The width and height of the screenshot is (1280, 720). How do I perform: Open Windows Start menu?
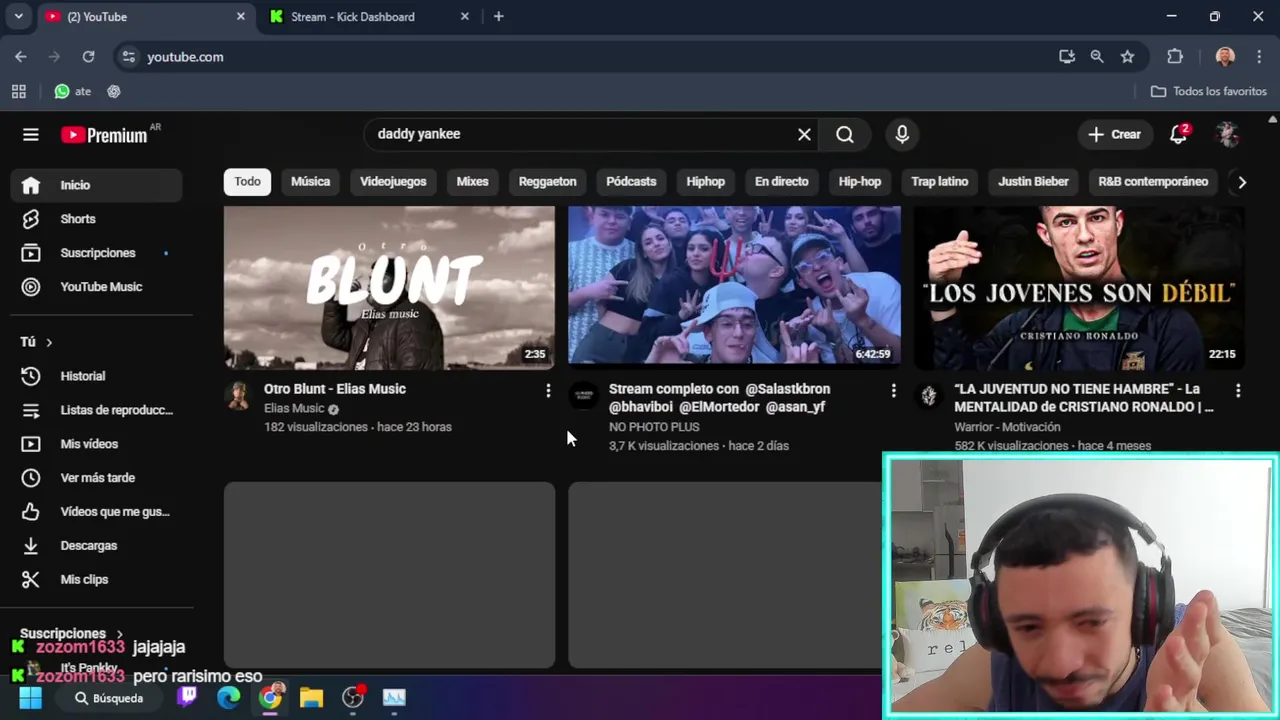pos(30,698)
